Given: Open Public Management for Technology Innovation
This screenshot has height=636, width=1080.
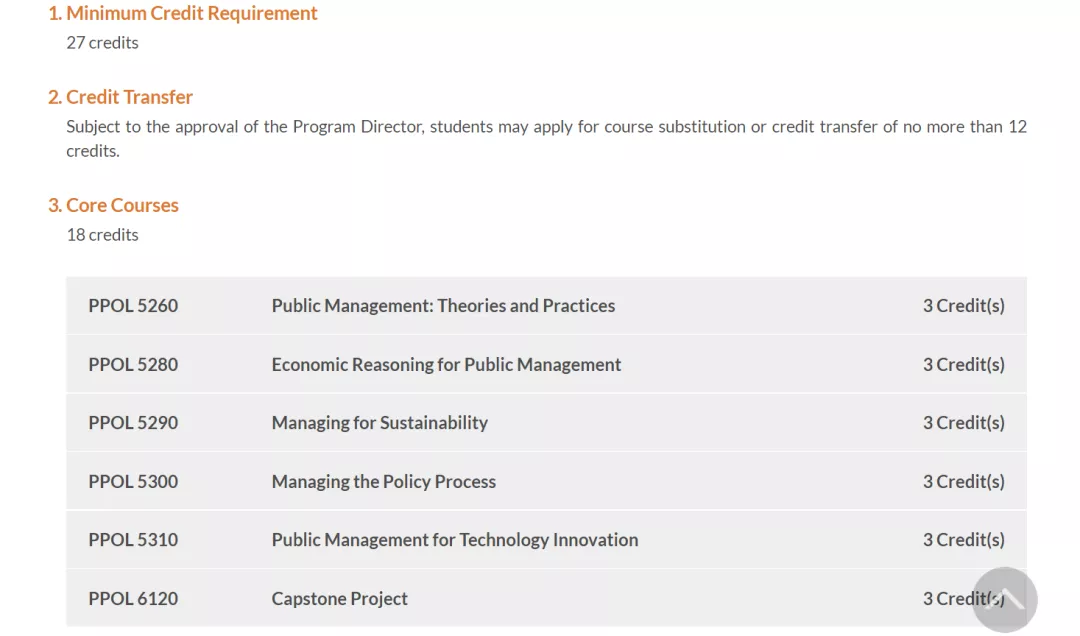Looking at the screenshot, I should [x=454, y=540].
